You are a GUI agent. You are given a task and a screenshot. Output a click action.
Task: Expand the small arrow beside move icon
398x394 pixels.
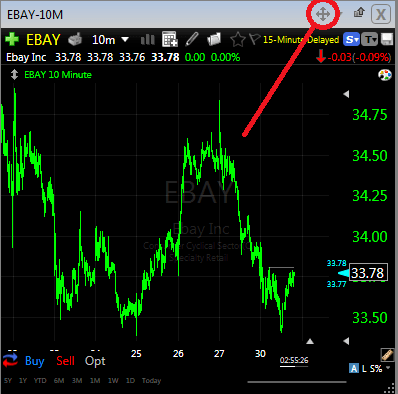click(340, 14)
